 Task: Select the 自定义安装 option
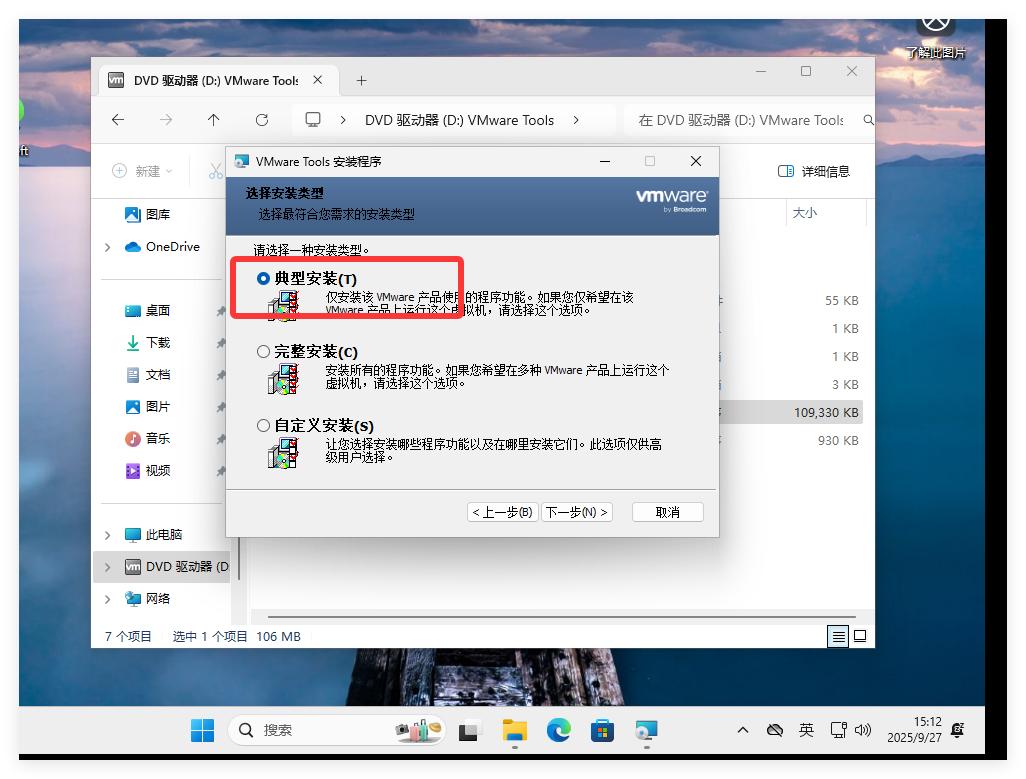pyautogui.click(x=262, y=425)
